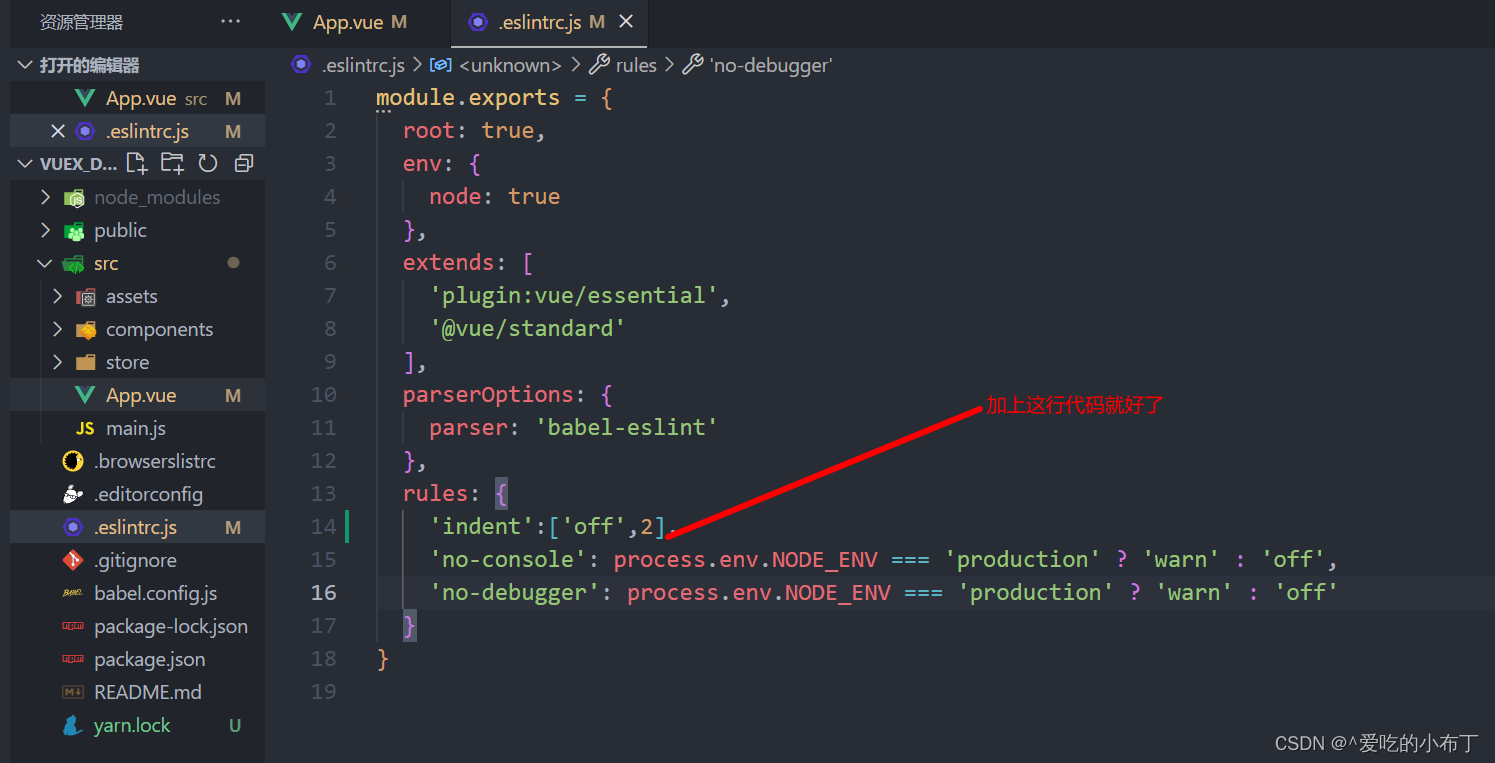
Task: Click rules in the breadcrumb path
Action: coord(636,65)
